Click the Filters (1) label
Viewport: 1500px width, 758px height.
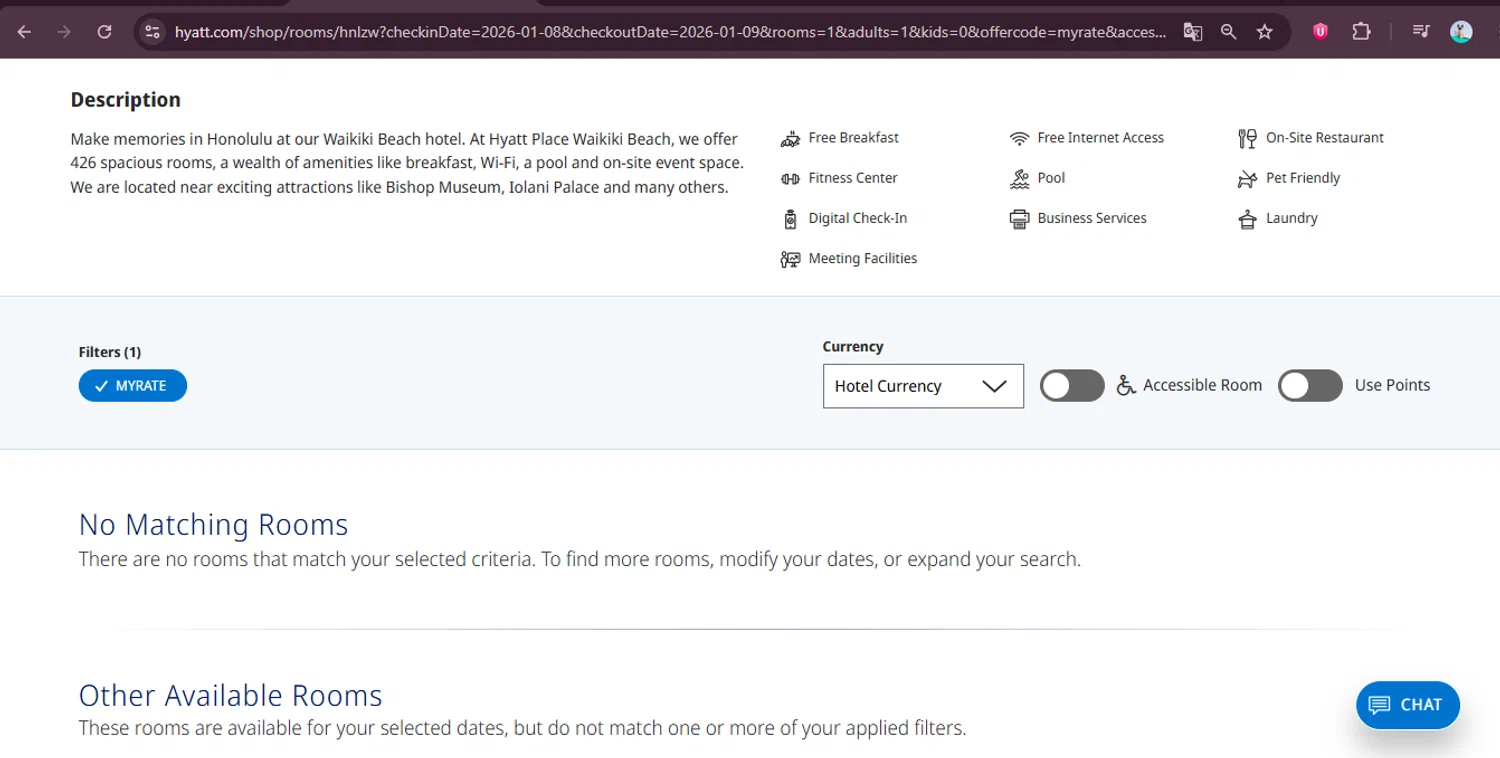click(x=110, y=352)
